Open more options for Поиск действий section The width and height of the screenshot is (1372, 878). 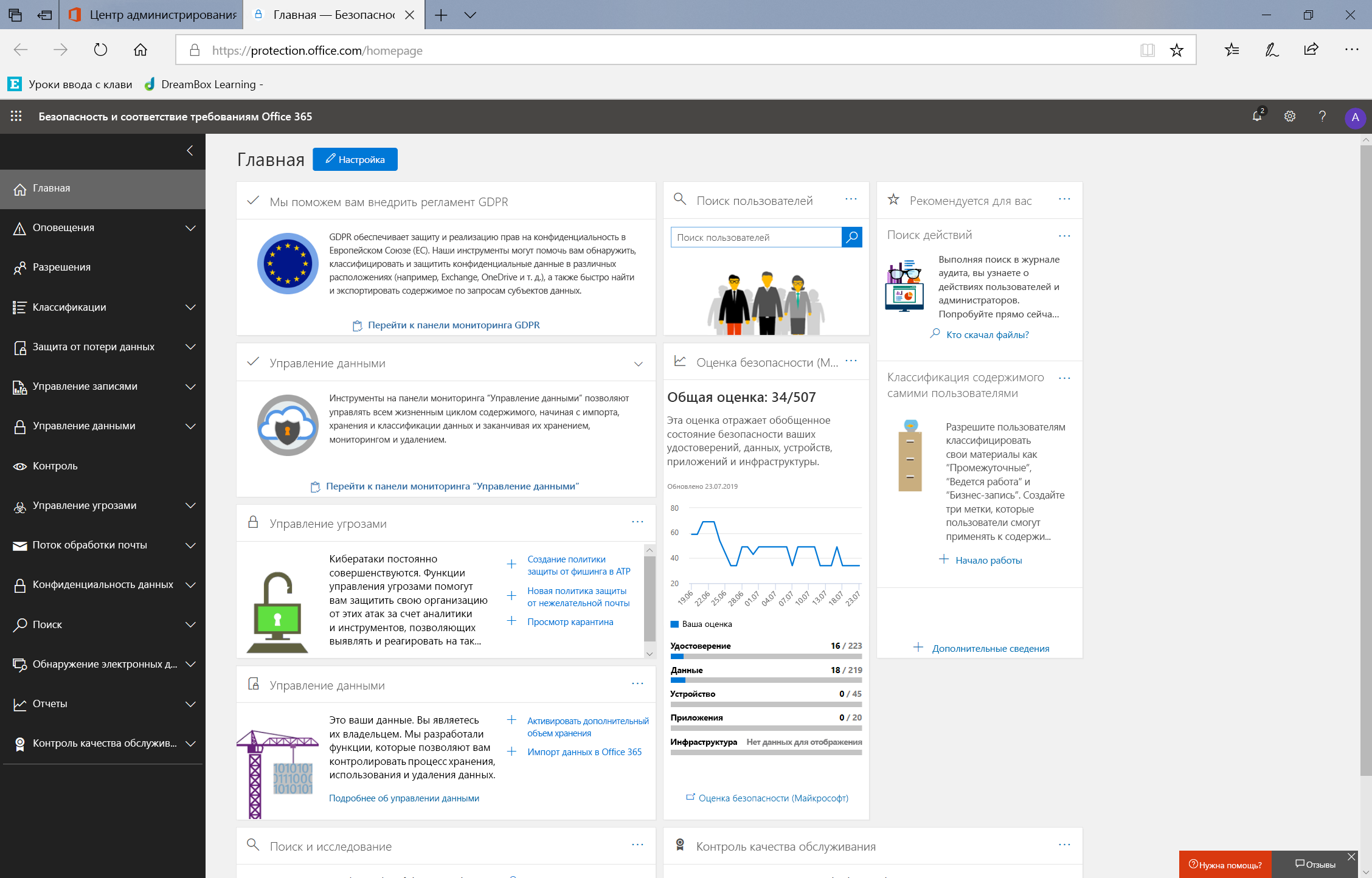[1064, 236]
